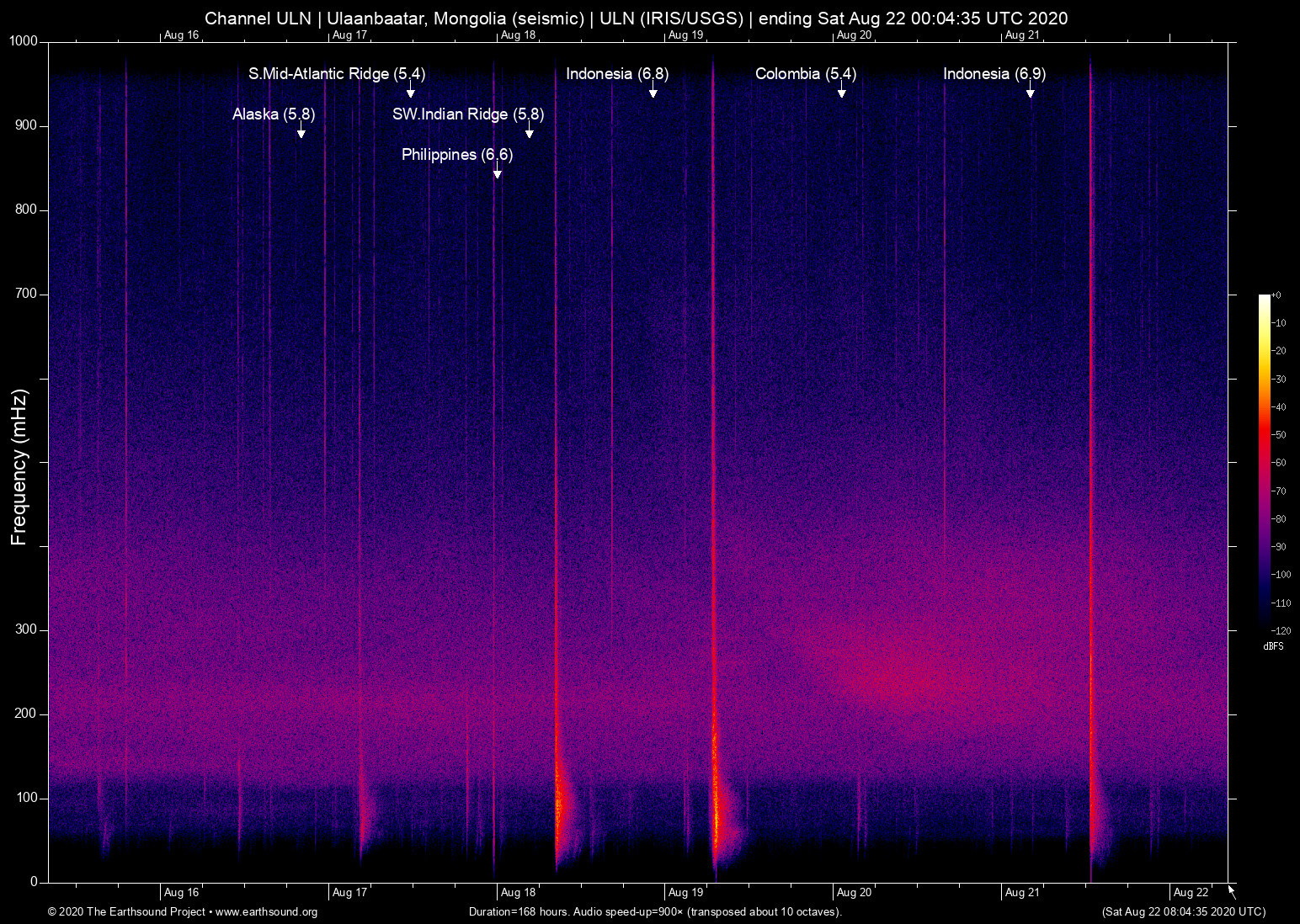Click the 200 frequency axis label
The image size is (1300, 924).
pos(27,714)
